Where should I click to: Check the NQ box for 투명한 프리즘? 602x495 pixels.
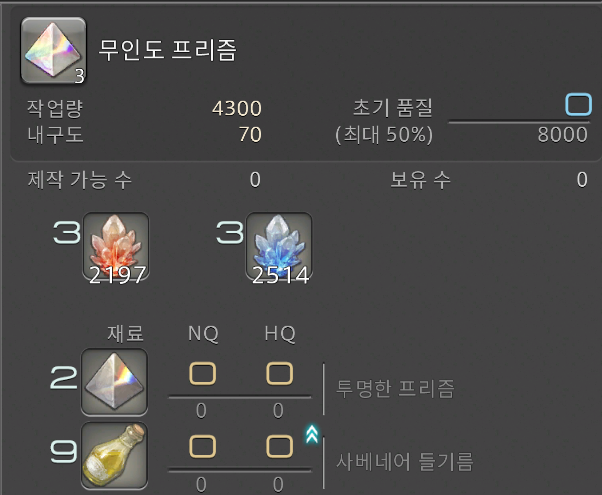click(x=202, y=373)
